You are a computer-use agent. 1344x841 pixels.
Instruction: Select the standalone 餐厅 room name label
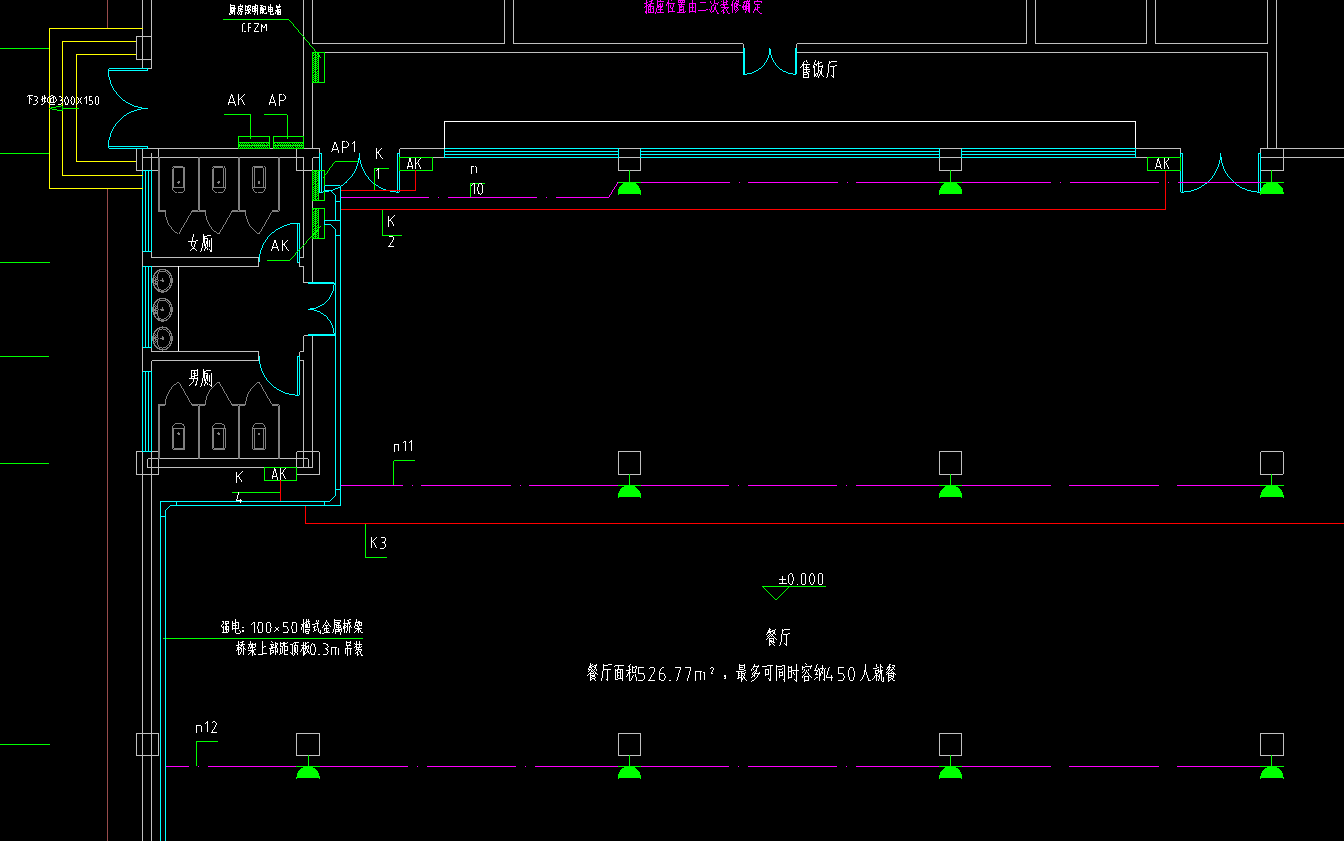click(778, 637)
